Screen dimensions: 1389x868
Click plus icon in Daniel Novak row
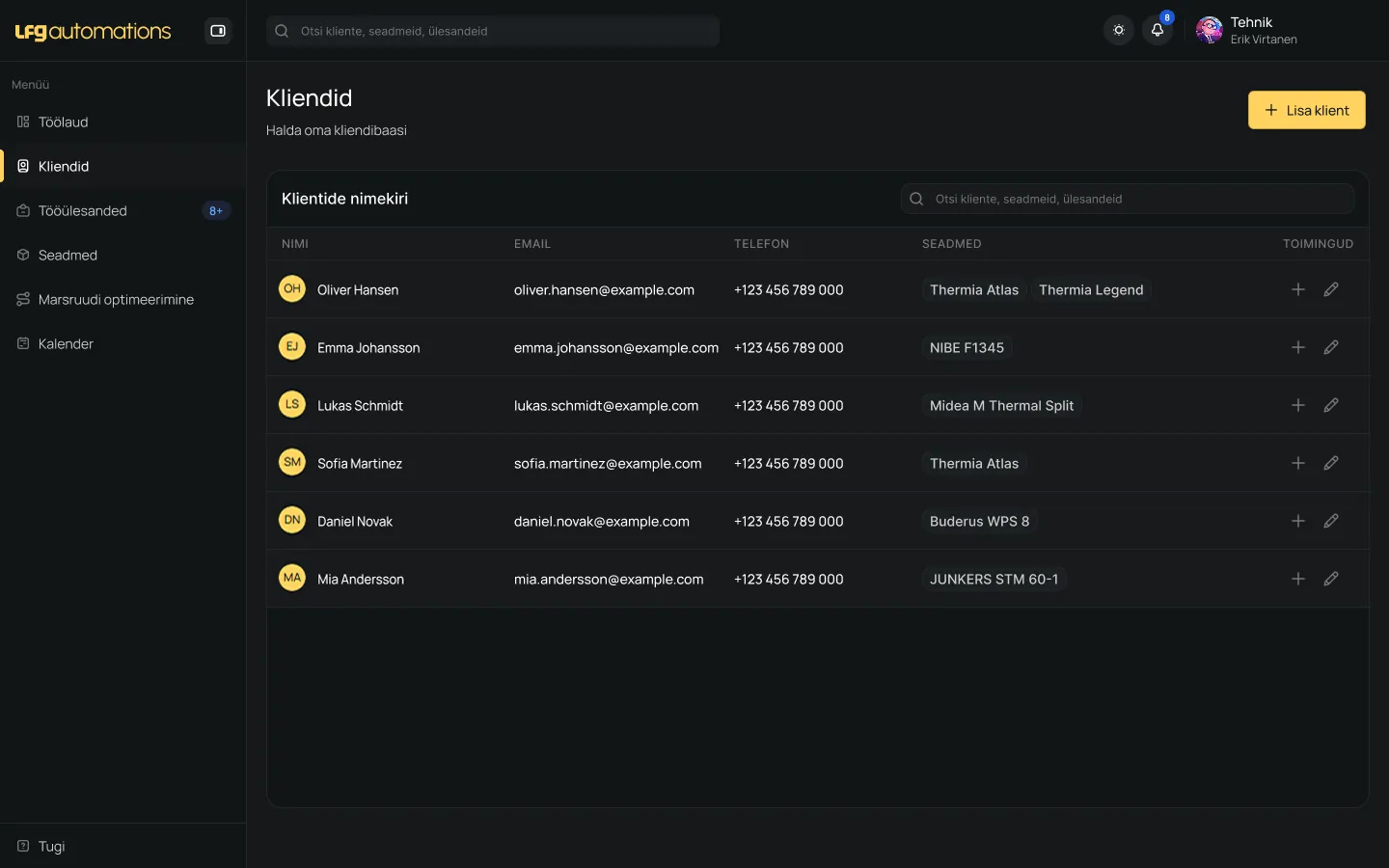1298,521
